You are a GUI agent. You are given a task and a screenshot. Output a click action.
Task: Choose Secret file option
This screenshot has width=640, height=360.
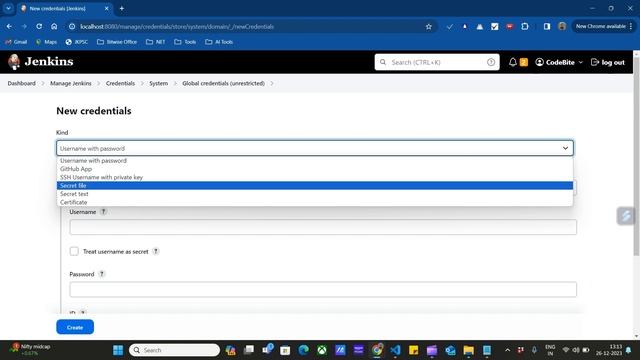click(x=315, y=186)
